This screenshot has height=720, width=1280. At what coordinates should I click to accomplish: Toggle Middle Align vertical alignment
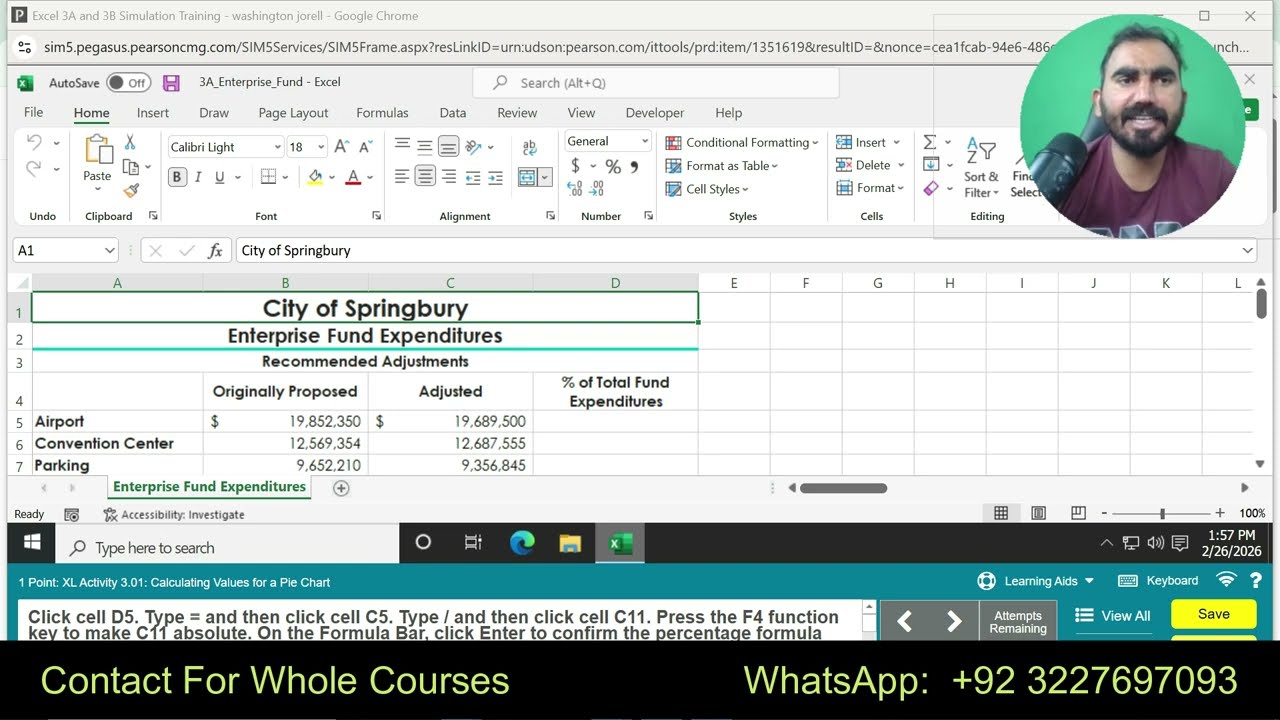click(425, 147)
